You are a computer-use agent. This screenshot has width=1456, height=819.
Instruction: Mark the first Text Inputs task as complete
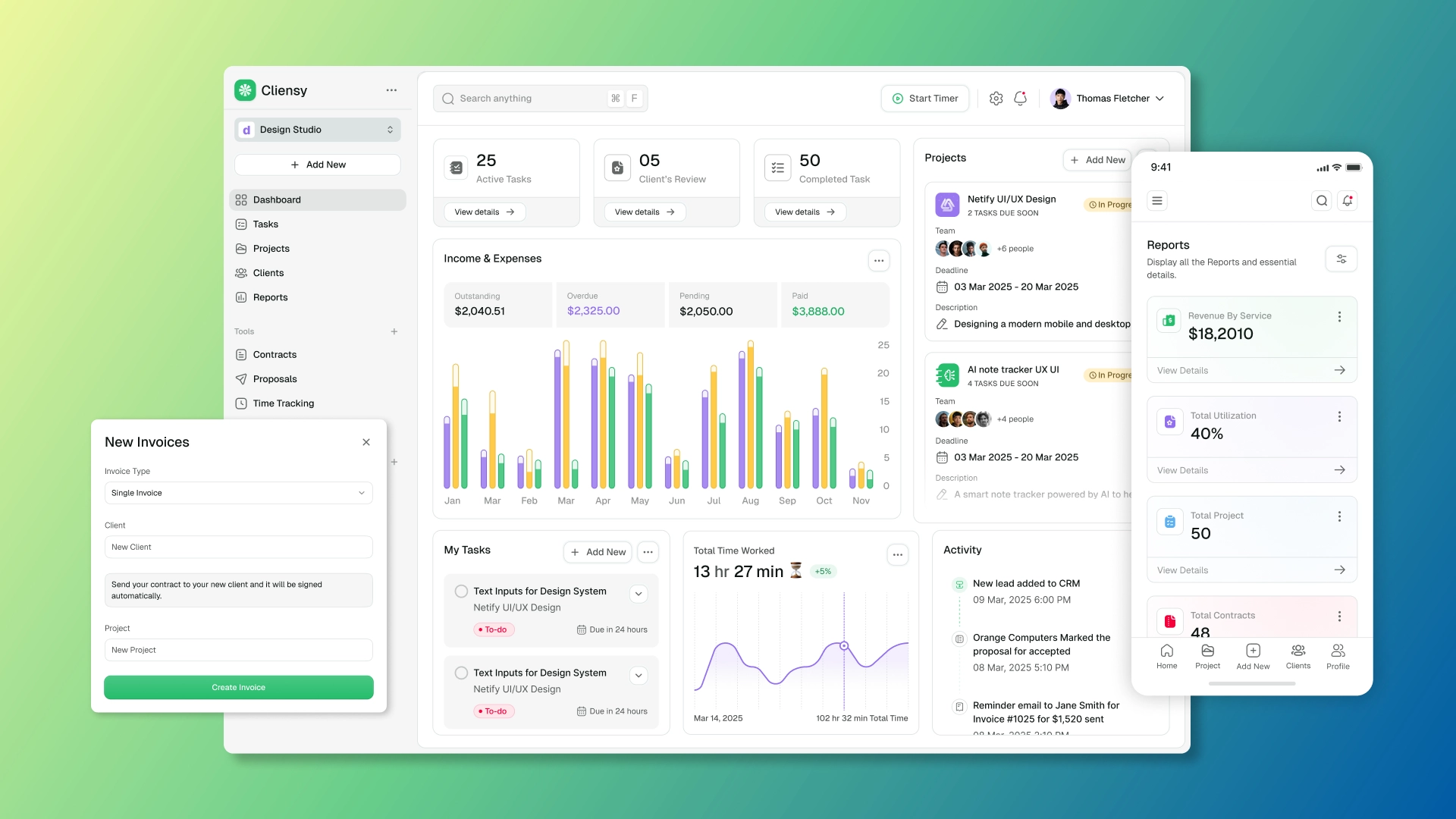click(460, 591)
